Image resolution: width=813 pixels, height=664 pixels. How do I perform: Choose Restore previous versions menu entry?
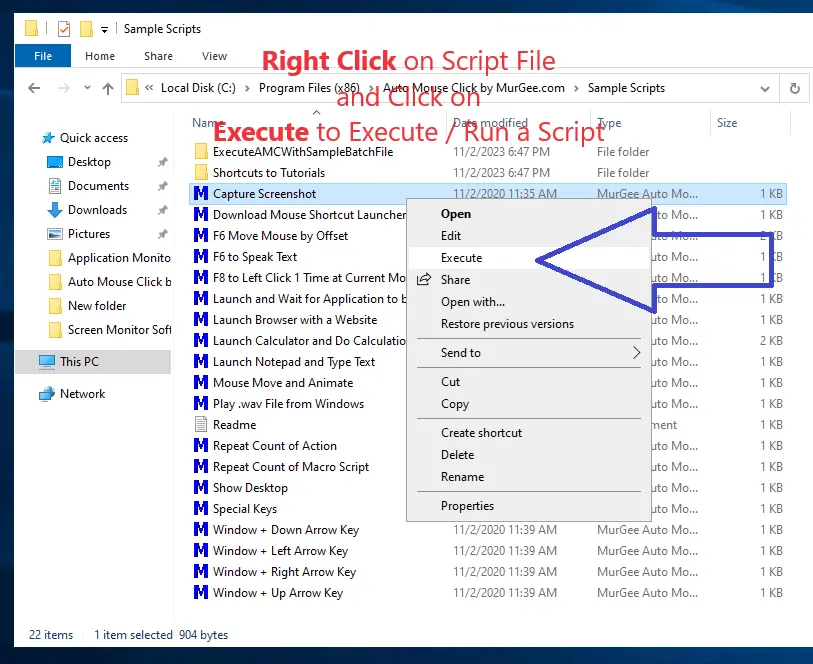tap(529, 324)
